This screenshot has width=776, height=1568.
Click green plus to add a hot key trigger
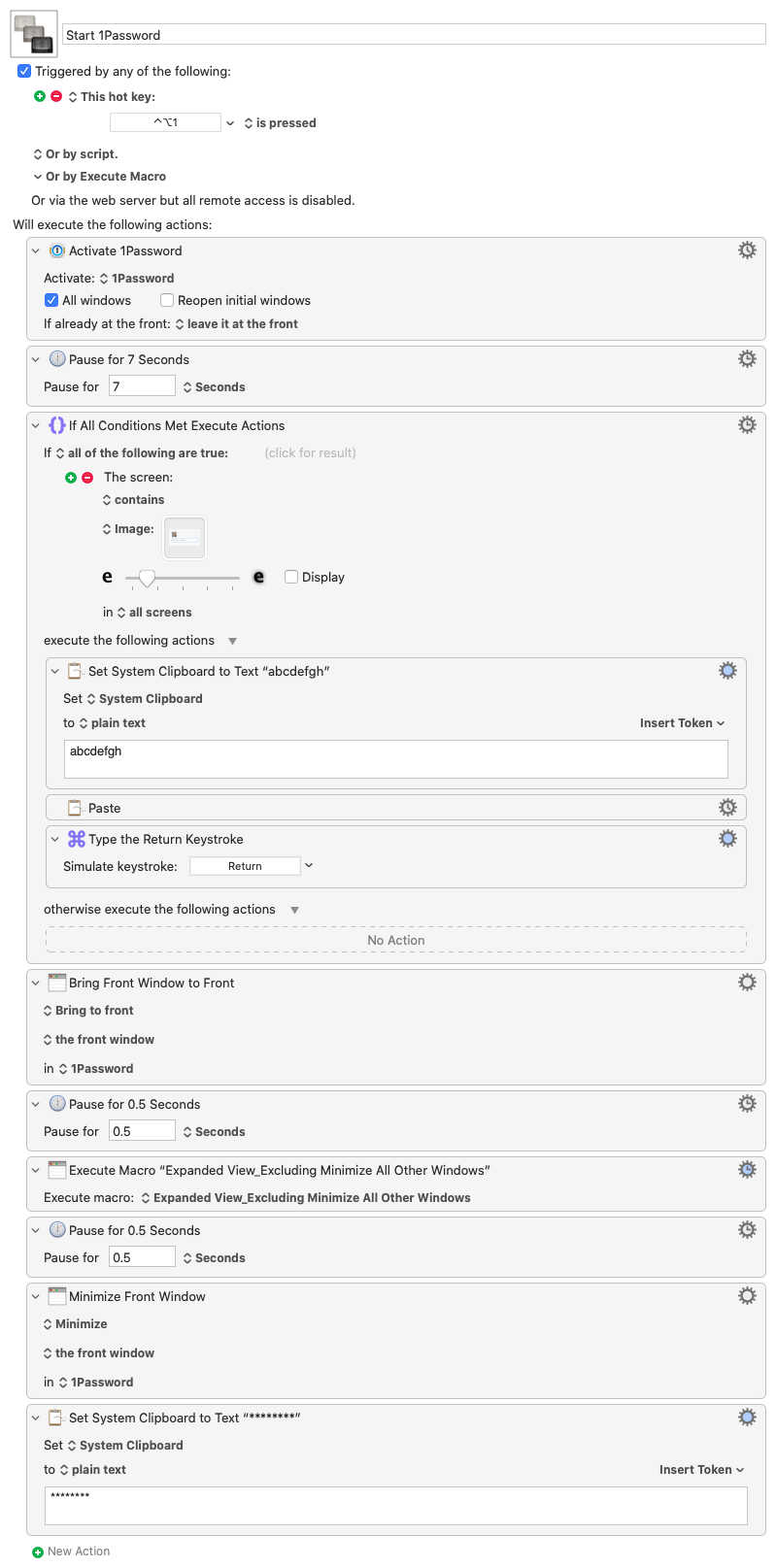[x=40, y=96]
